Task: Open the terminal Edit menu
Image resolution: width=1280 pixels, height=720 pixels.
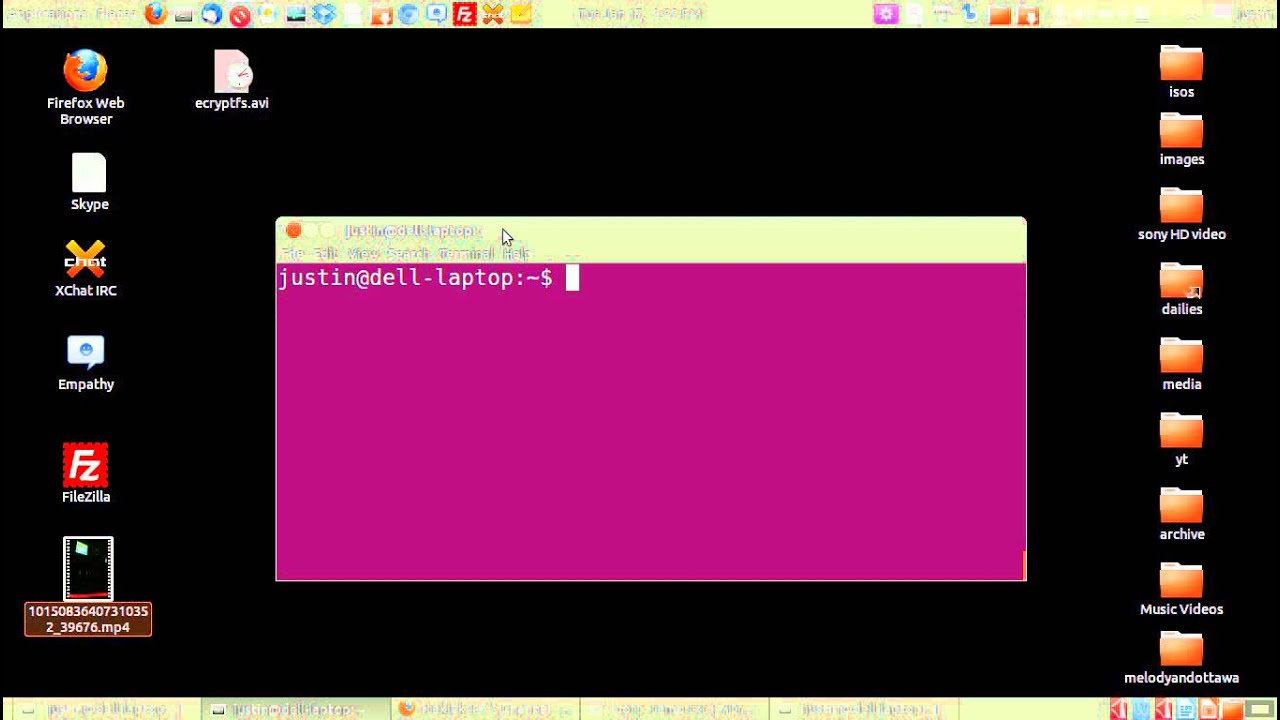Action: click(x=326, y=254)
